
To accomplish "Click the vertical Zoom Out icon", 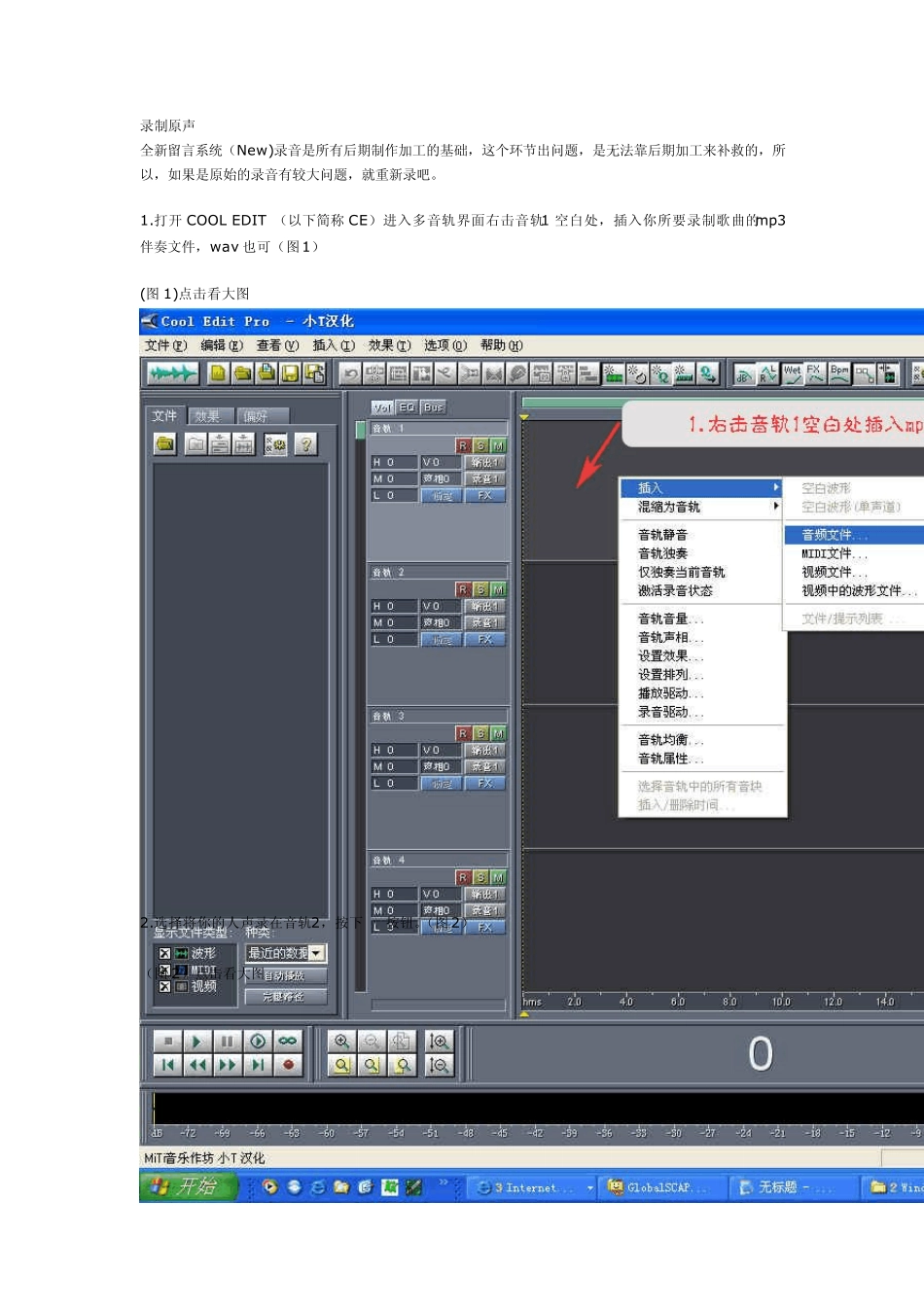I will pos(439,1065).
